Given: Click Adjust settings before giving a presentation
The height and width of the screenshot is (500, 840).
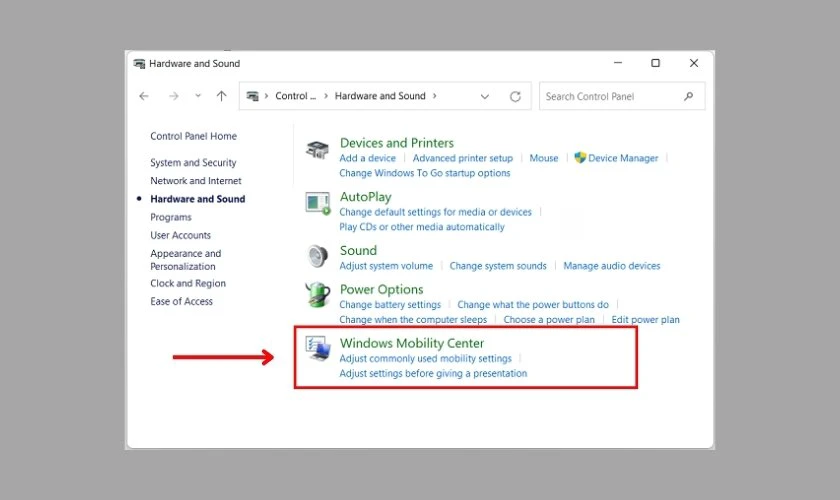Looking at the screenshot, I should click(433, 373).
